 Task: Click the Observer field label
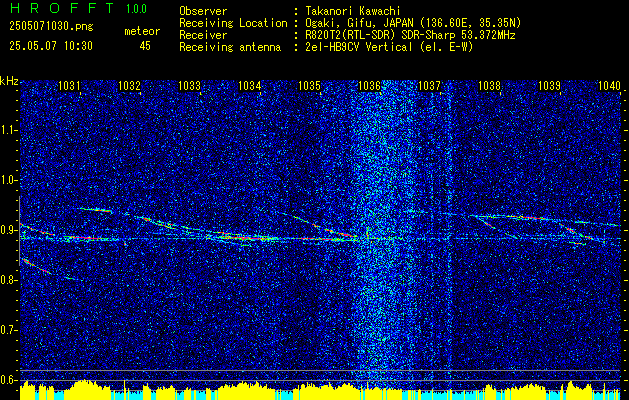[x=203, y=11]
